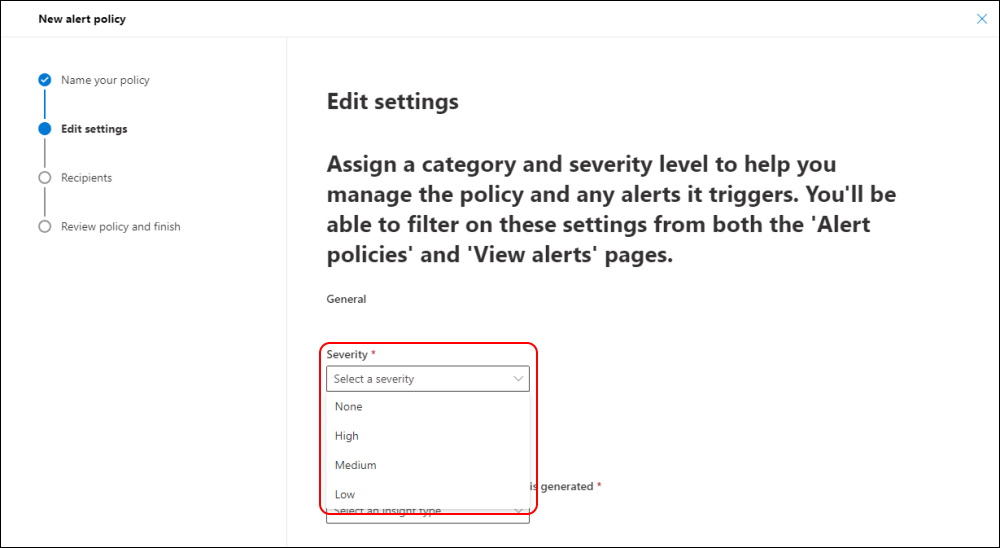This screenshot has height=548, width=1000.
Task: Click the empty circle beside Review policy and finish
Action: (x=45, y=226)
